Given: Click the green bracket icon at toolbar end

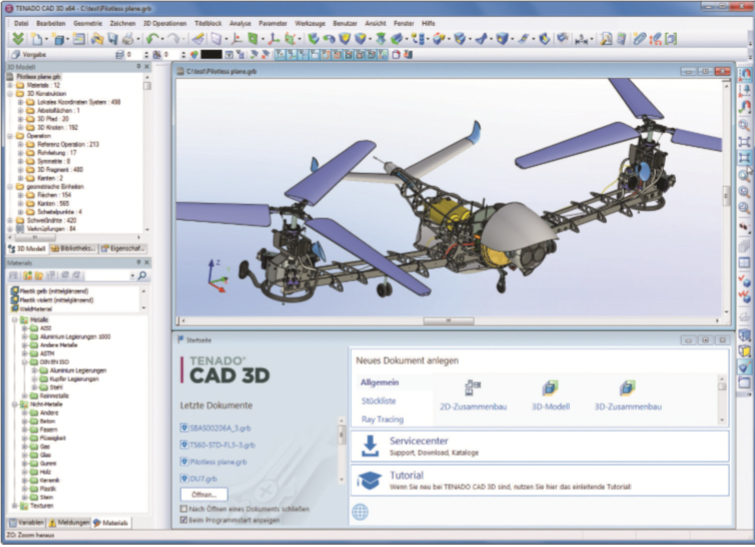Looking at the screenshot, I should tap(671, 39).
